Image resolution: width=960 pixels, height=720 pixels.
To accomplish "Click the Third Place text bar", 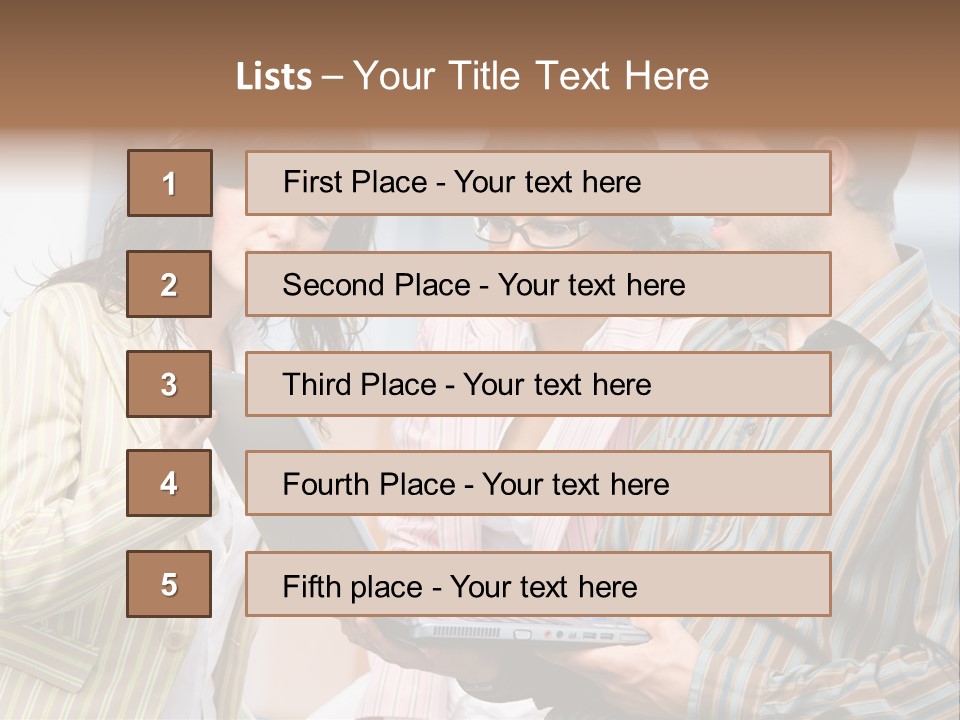I will (538, 384).
